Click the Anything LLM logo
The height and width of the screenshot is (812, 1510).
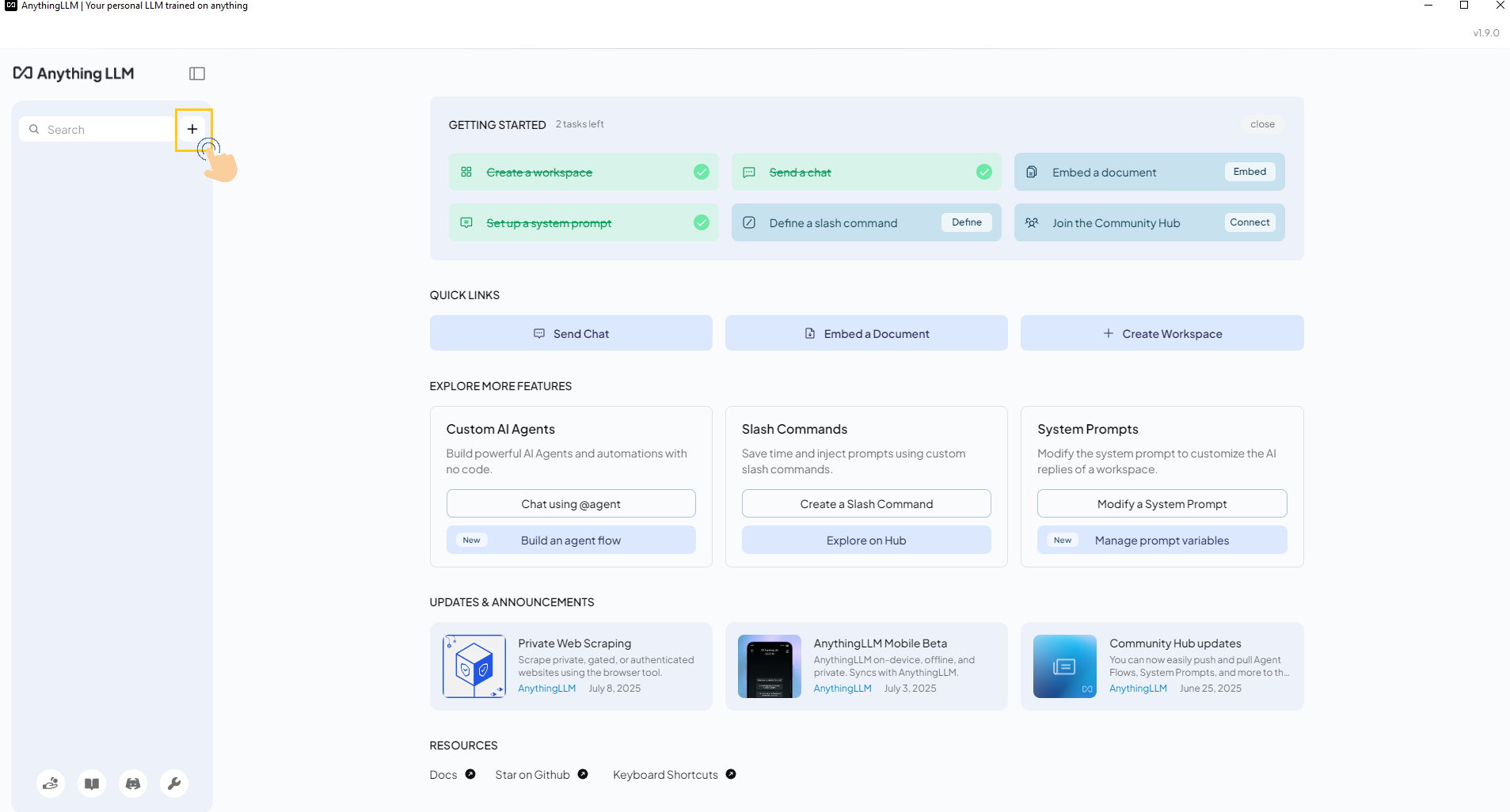click(74, 73)
